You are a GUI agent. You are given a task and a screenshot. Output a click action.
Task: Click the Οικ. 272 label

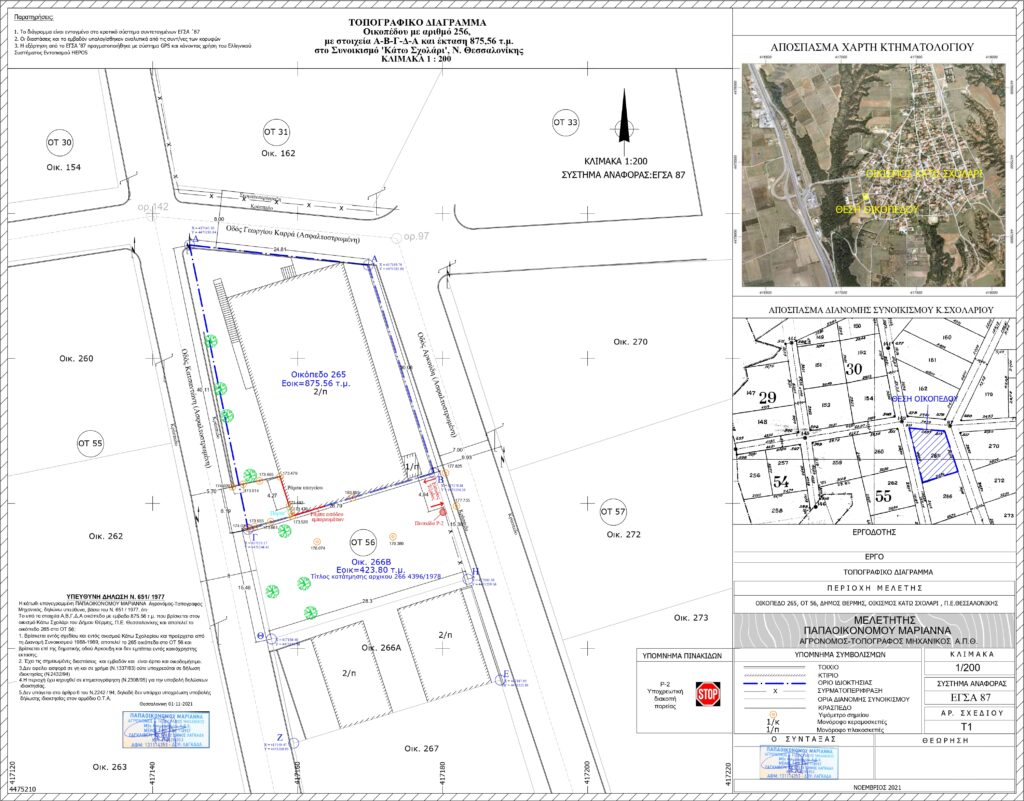(624, 535)
